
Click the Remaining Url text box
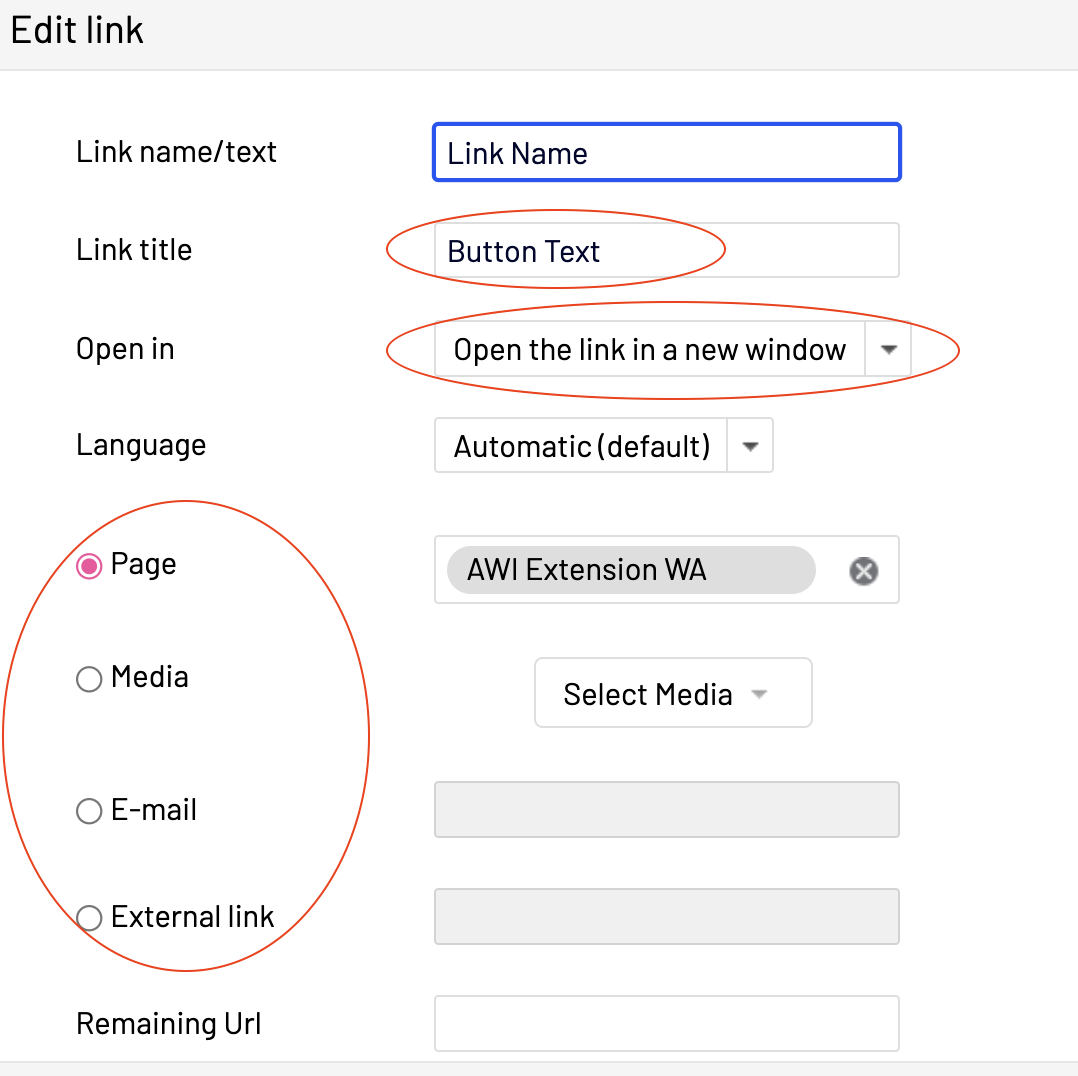[x=667, y=1023]
